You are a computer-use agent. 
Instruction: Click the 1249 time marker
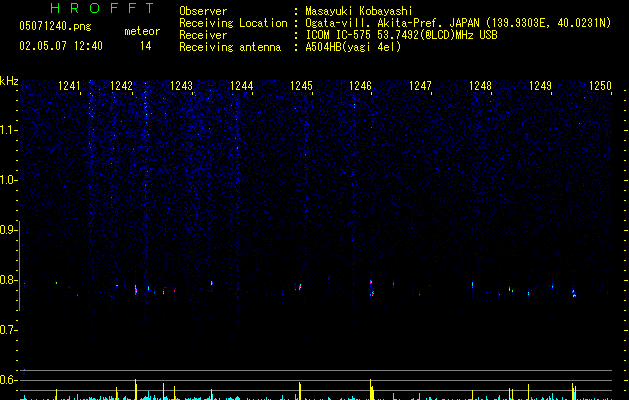point(540,86)
